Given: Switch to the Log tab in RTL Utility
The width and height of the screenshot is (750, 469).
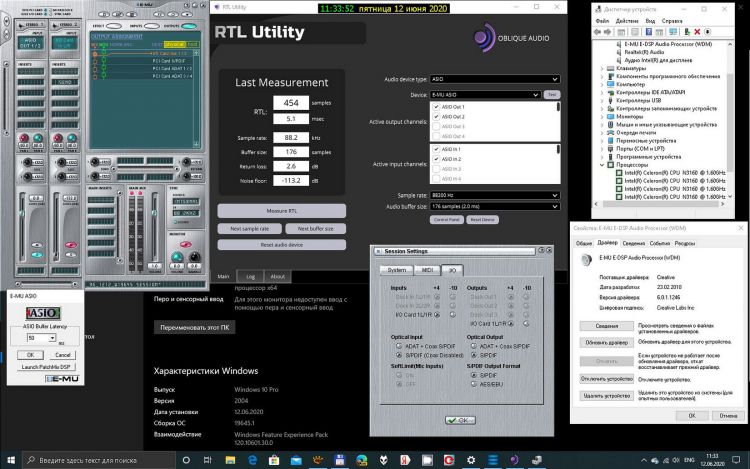Looking at the screenshot, I should (250, 276).
